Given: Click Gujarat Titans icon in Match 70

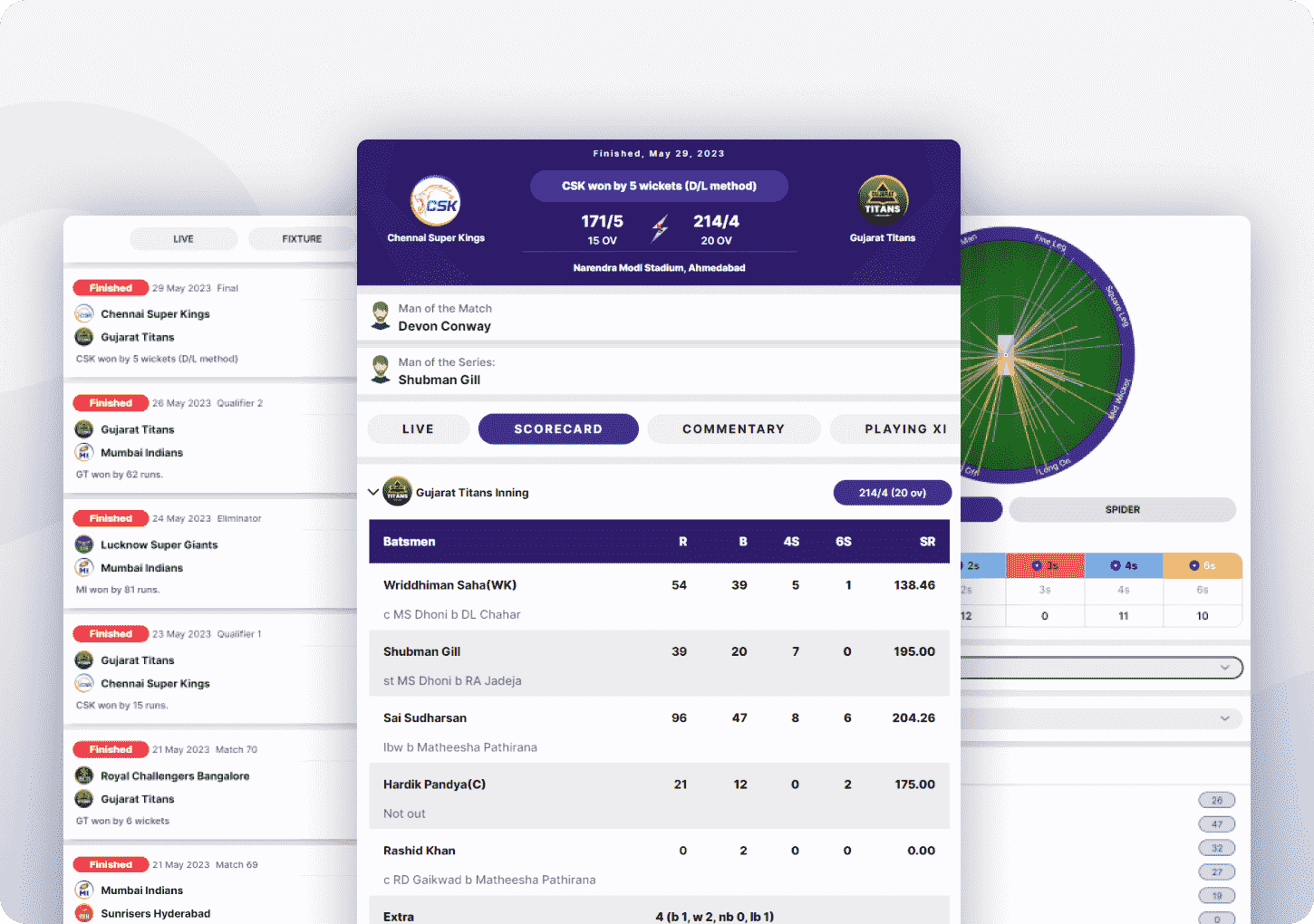Looking at the screenshot, I should coord(84,799).
